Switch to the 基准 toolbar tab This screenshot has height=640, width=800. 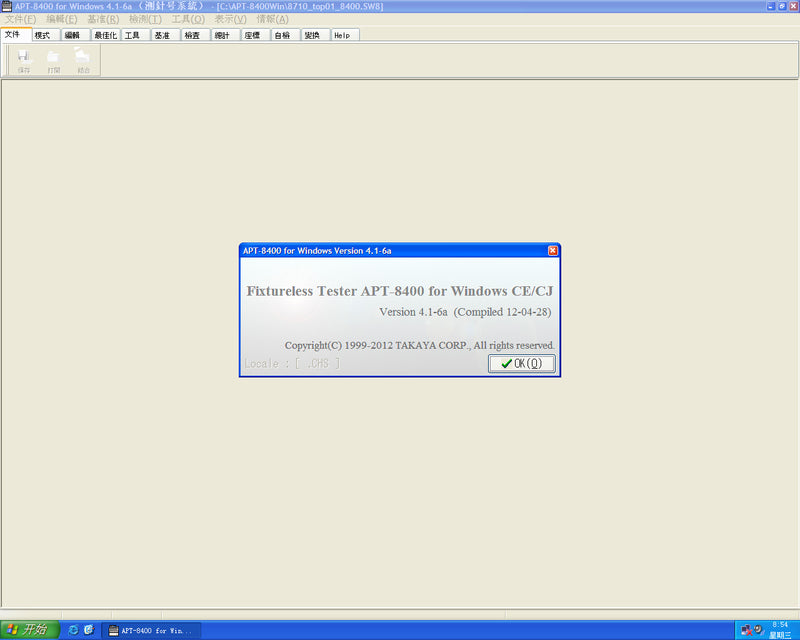coord(166,35)
